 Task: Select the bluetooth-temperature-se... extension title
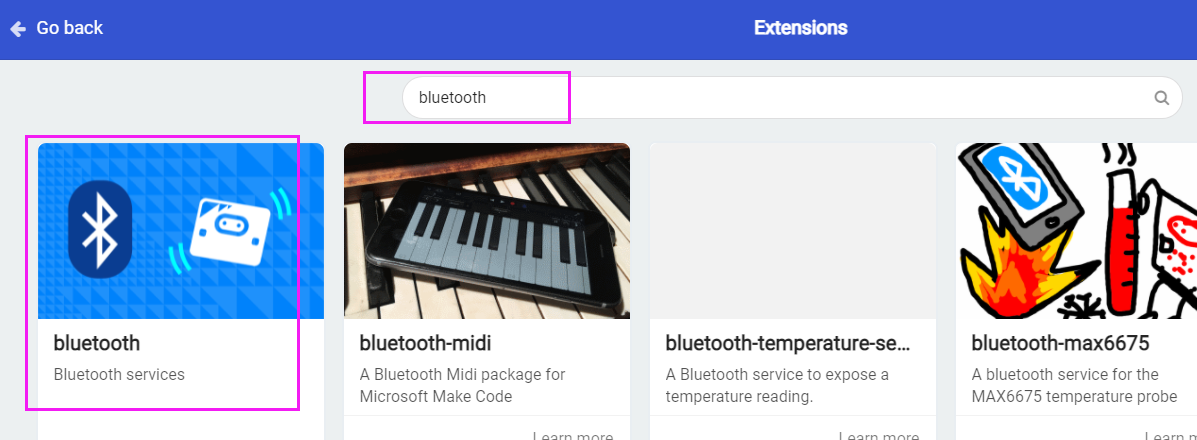(x=788, y=344)
